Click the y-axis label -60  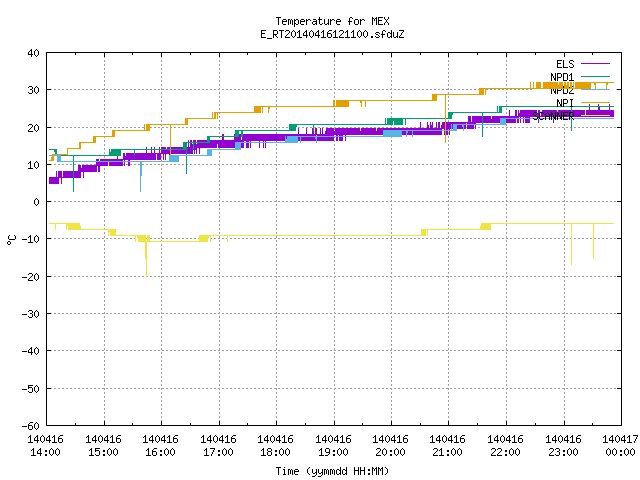coord(31,426)
